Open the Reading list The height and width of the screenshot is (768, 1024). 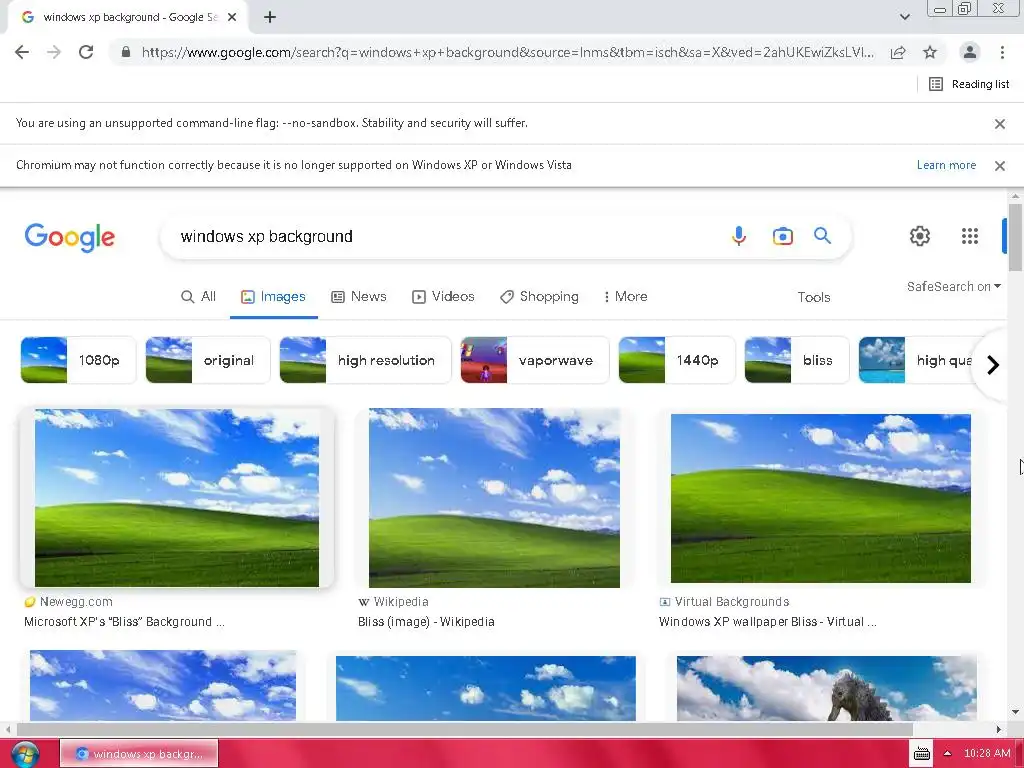click(x=969, y=84)
